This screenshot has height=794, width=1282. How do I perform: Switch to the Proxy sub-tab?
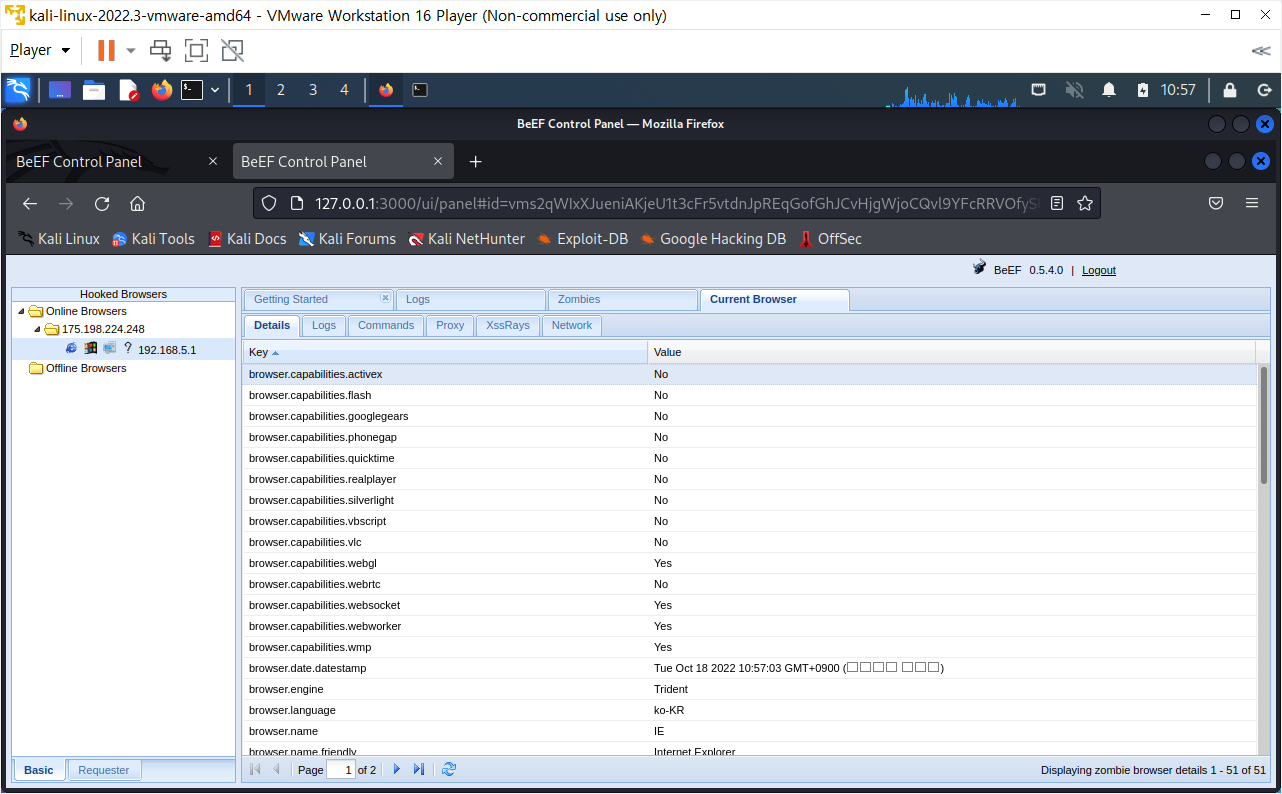(450, 325)
